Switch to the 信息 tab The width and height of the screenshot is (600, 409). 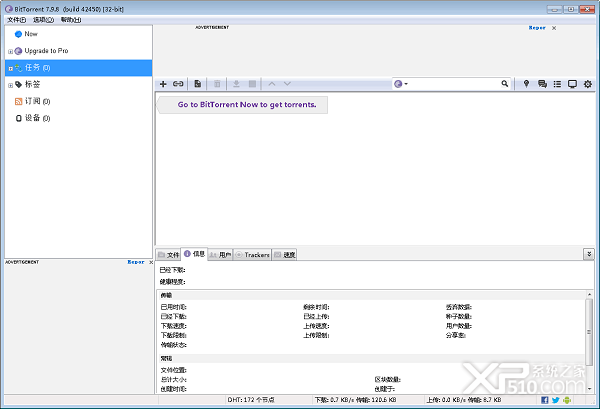(194, 254)
